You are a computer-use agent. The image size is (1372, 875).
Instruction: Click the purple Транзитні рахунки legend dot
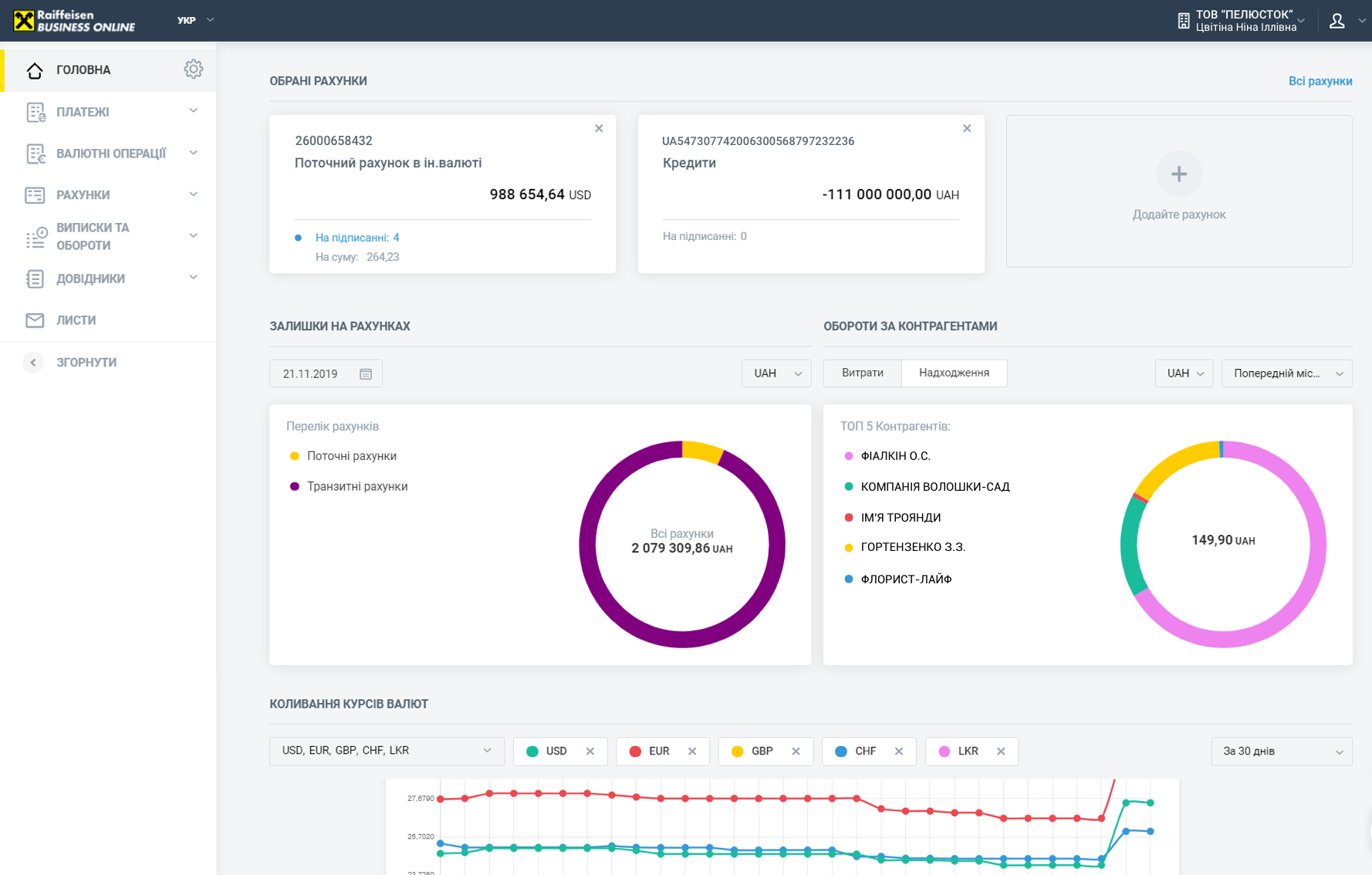click(x=295, y=487)
